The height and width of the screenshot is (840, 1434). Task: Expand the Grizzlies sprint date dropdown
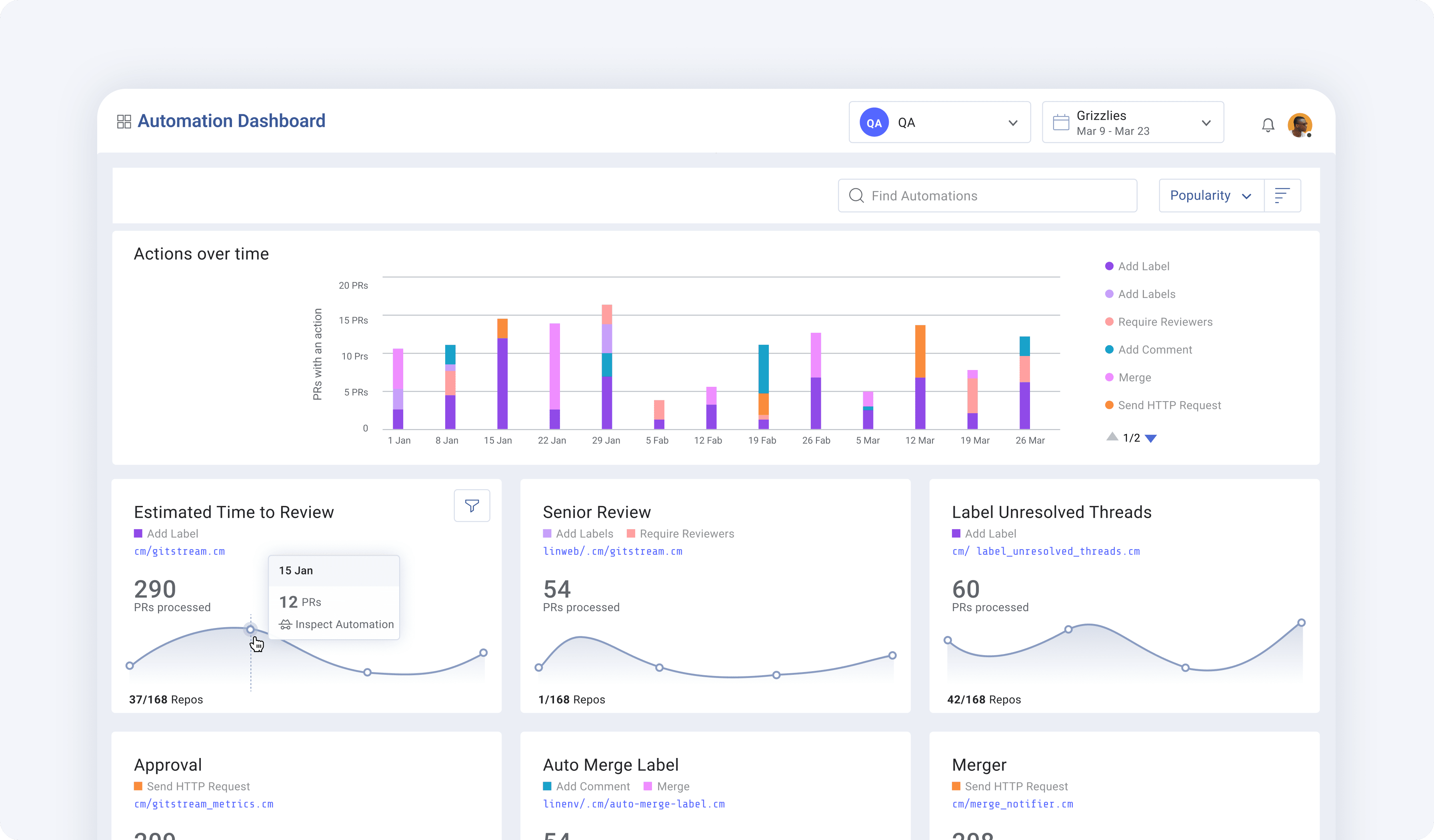click(1132, 122)
